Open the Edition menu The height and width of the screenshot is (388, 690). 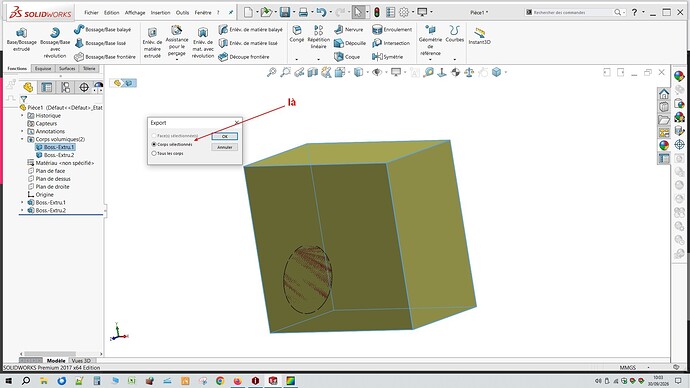tap(111, 13)
